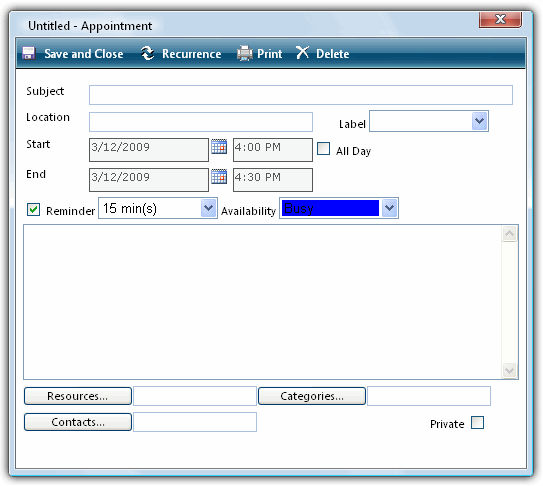Open the Reminder time dropdown
Image resolution: width=543 pixels, height=486 pixels.
click(x=208, y=208)
